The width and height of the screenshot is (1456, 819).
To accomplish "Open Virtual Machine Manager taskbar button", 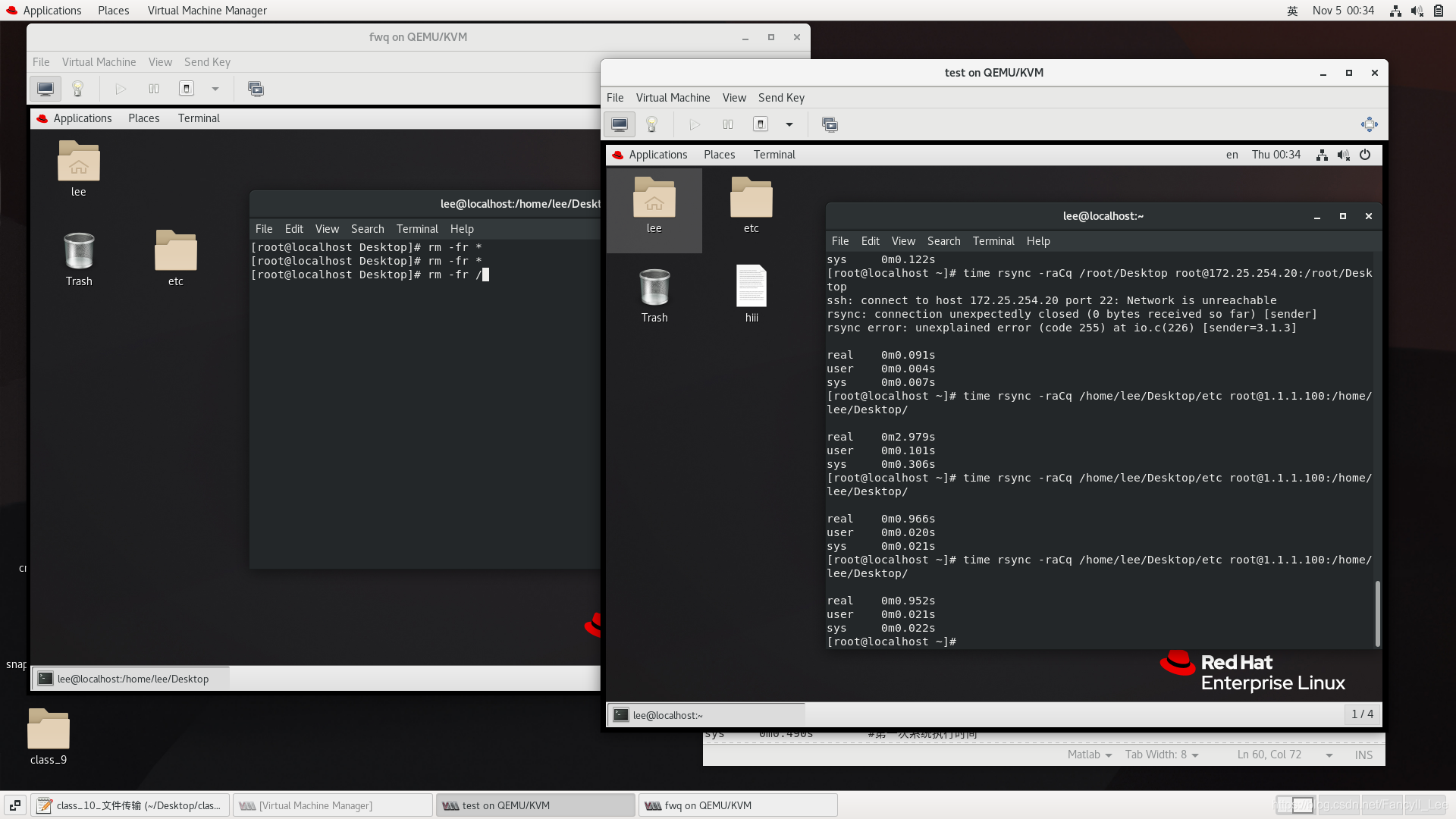I will 332,805.
